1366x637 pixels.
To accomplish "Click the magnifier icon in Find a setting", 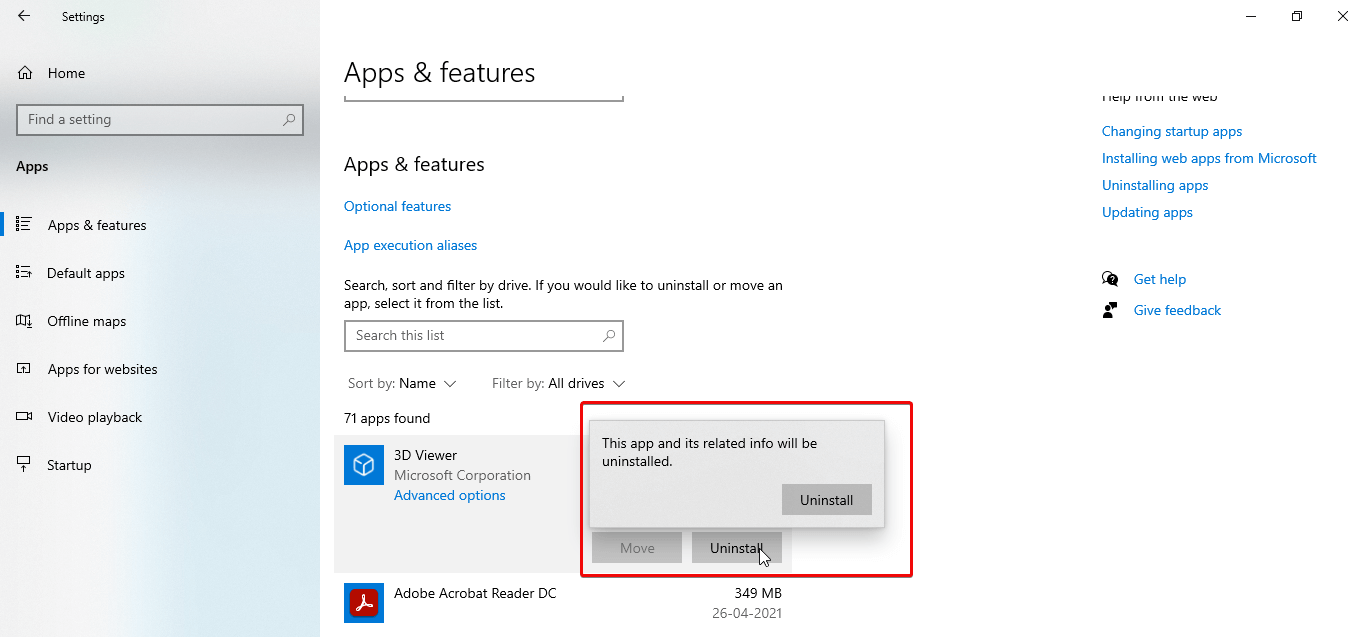I will click(289, 119).
